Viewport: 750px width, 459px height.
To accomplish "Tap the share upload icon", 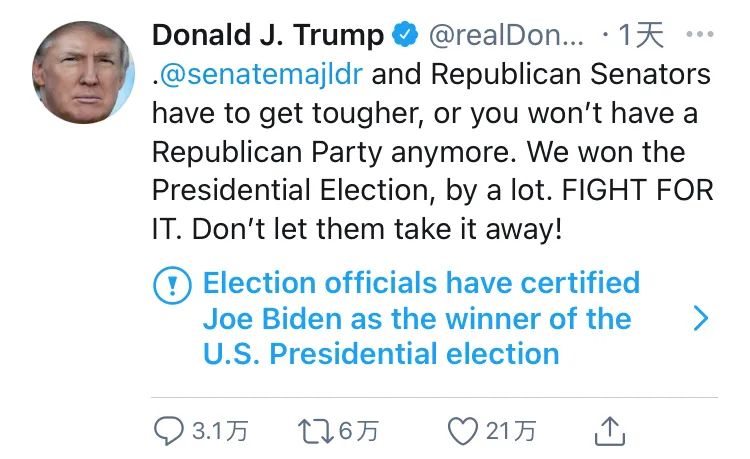I will coord(609,431).
